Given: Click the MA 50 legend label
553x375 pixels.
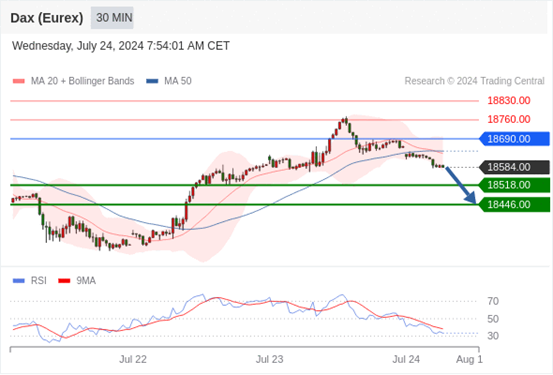Looking at the screenshot, I should [x=178, y=81].
